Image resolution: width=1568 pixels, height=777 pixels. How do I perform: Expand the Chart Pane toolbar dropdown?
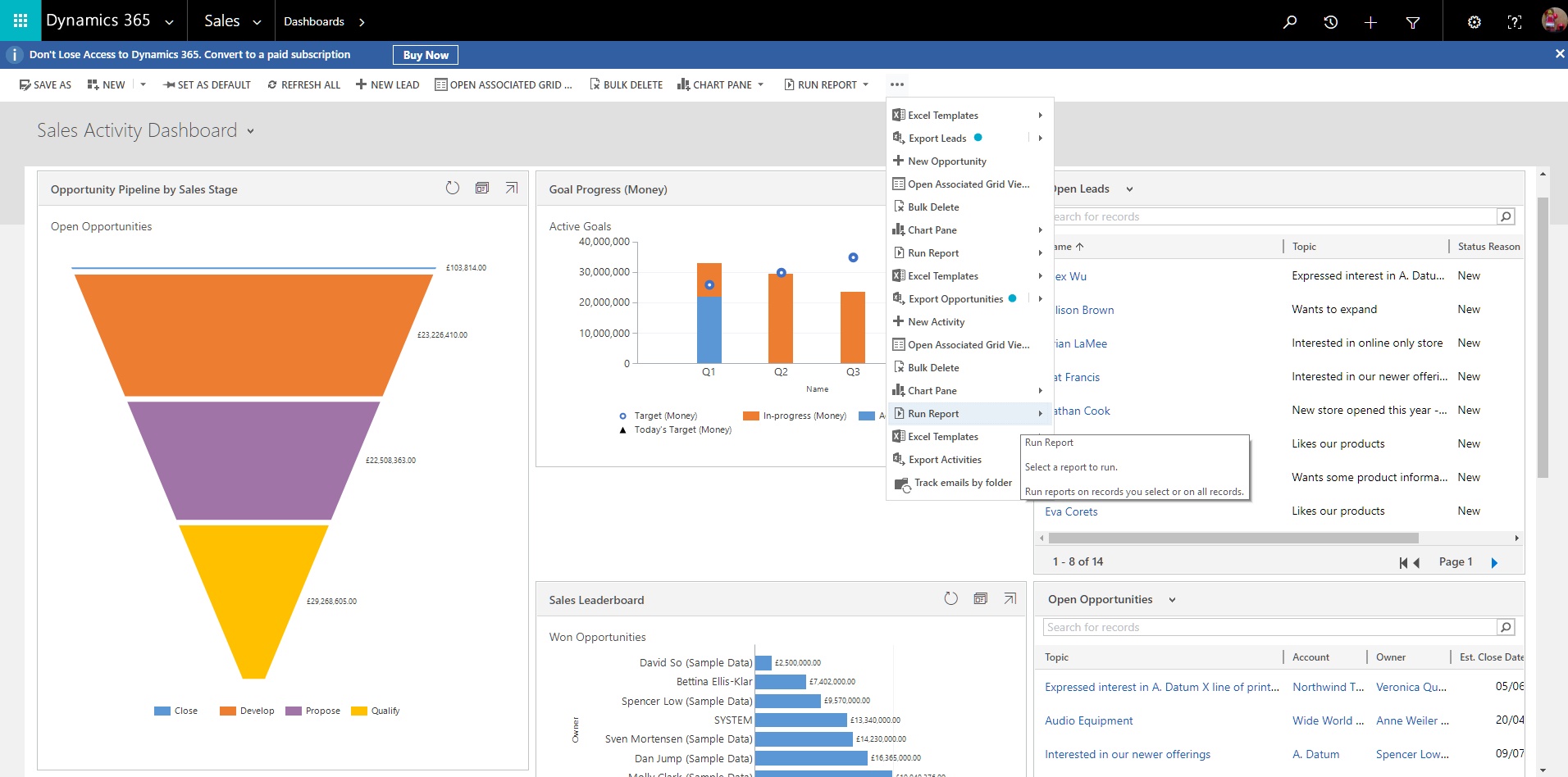pos(760,84)
